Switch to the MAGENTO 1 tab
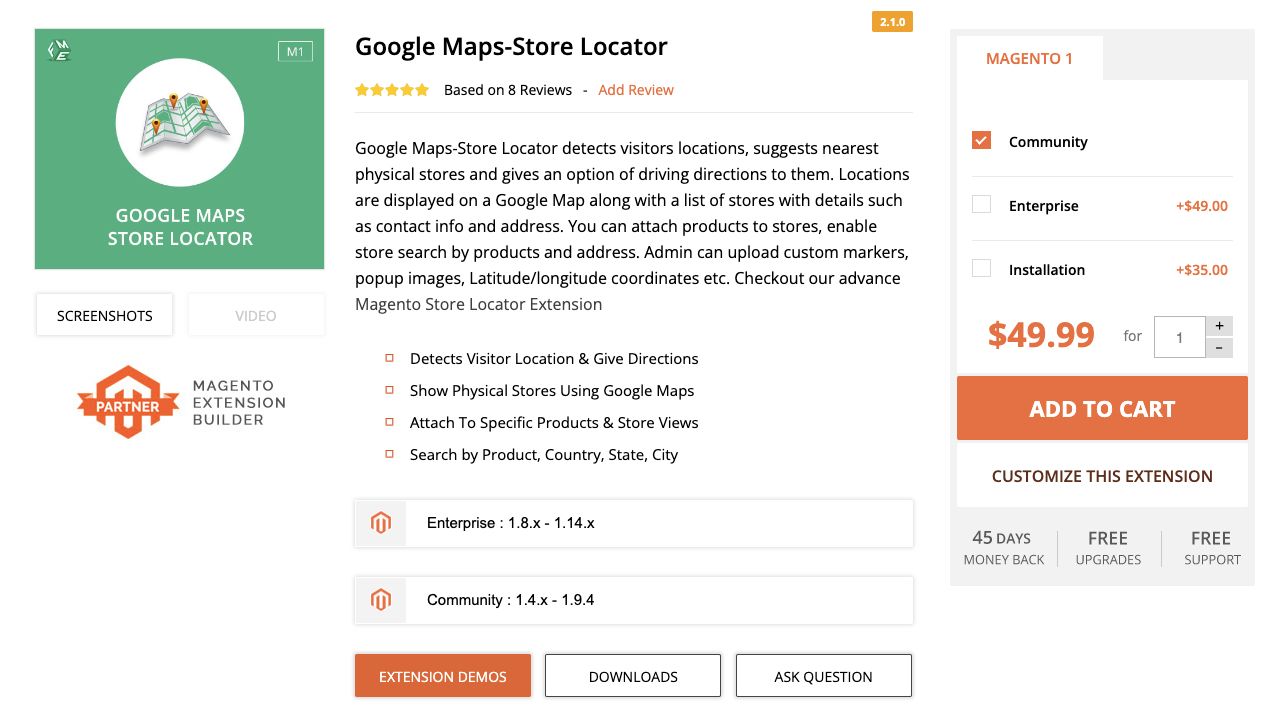Screen dimensions: 1280x707 (1029, 58)
